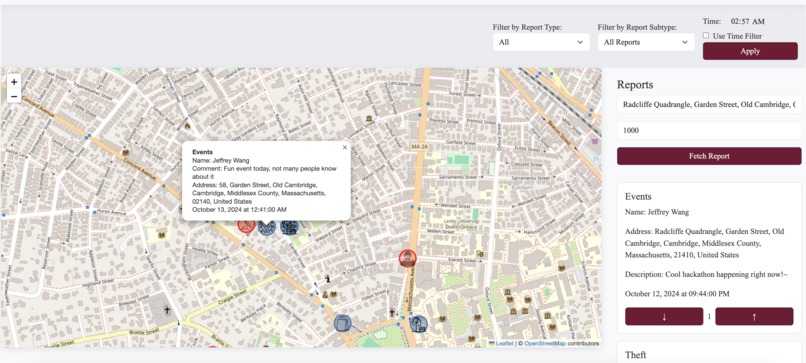Click the red face marker on Massachusetts Avenue
The width and height of the screenshot is (806, 363).
tap(407, 258)
